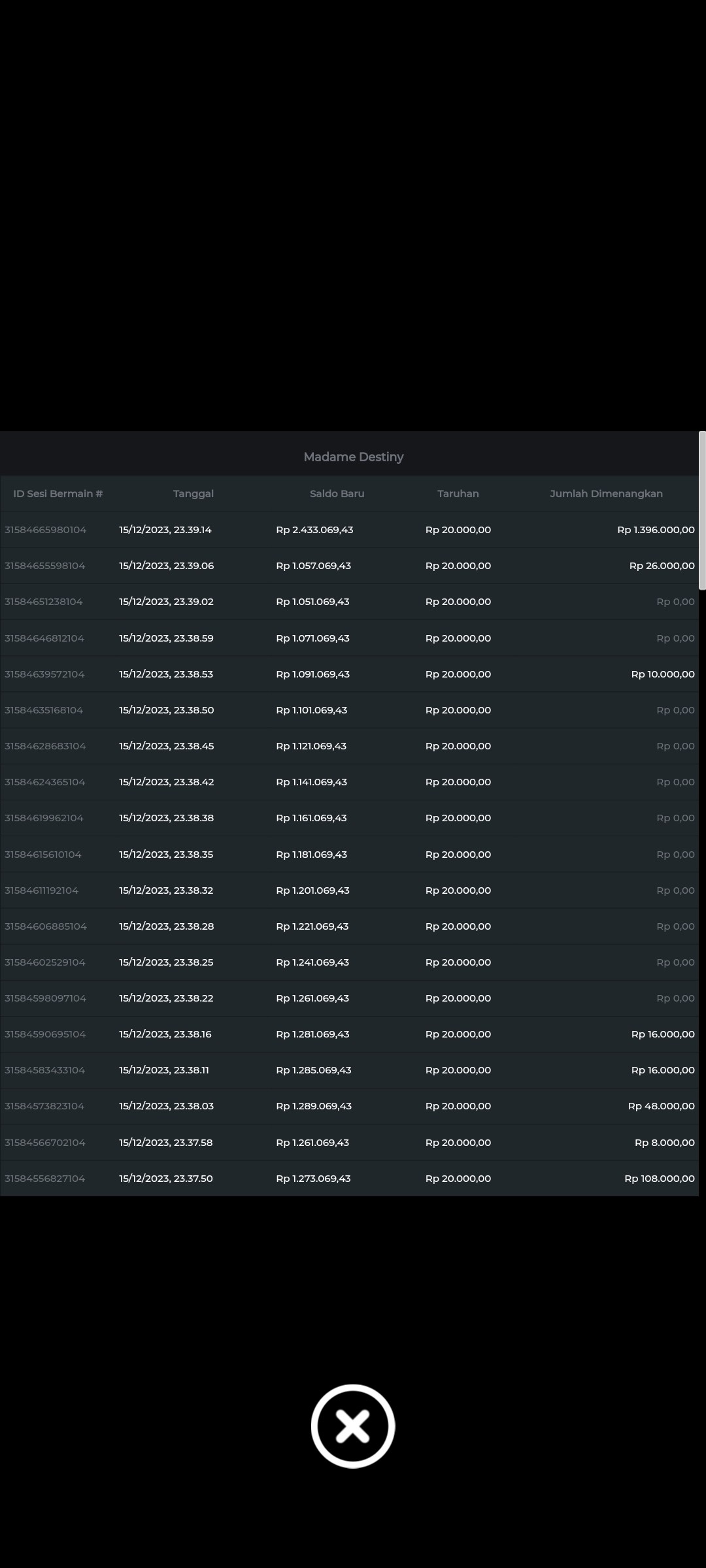Click the Taruhan column header
706x1568 pixels.
coord(458,493)
